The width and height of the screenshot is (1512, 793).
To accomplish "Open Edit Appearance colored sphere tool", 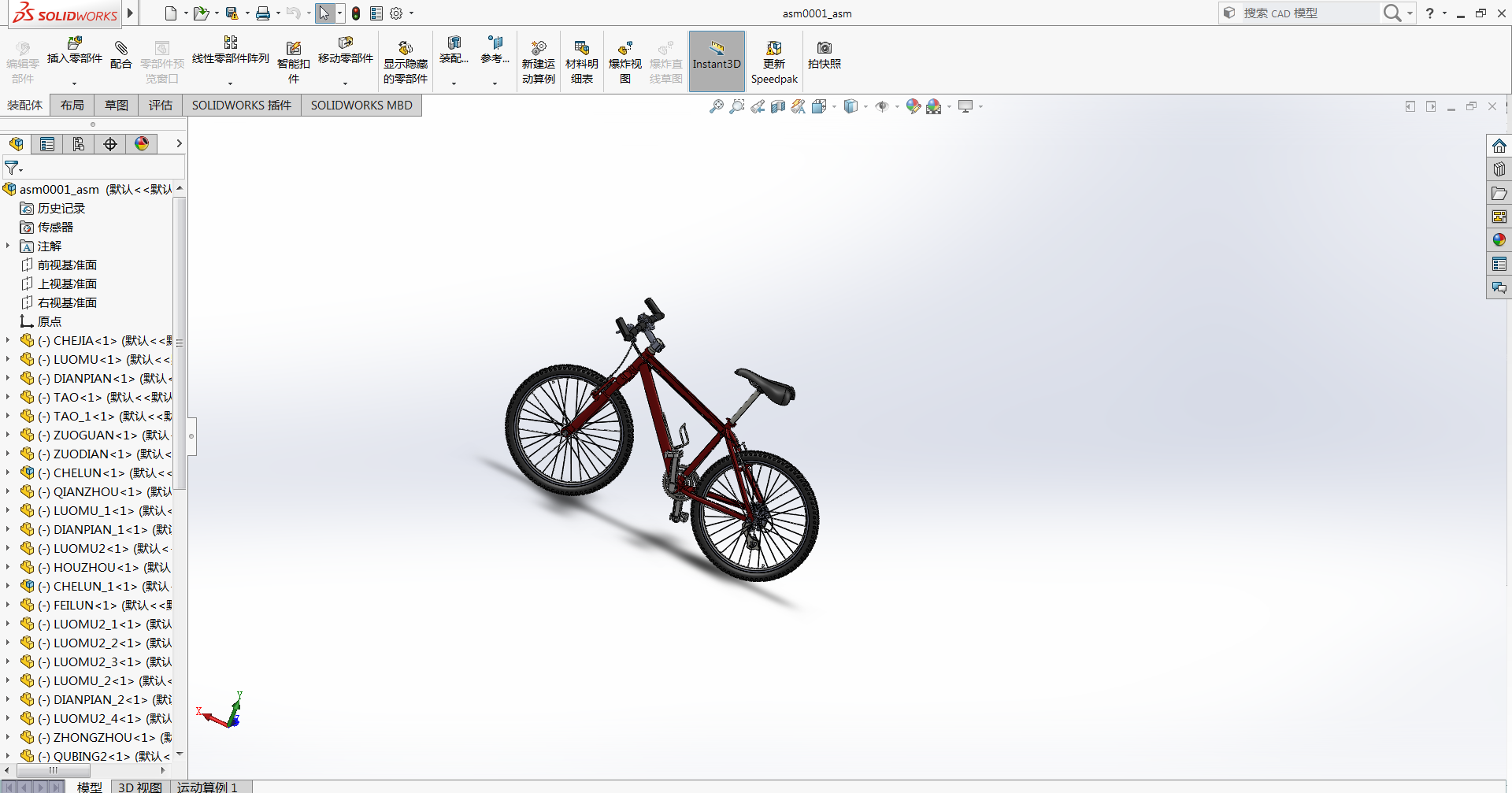I will 913,106.
